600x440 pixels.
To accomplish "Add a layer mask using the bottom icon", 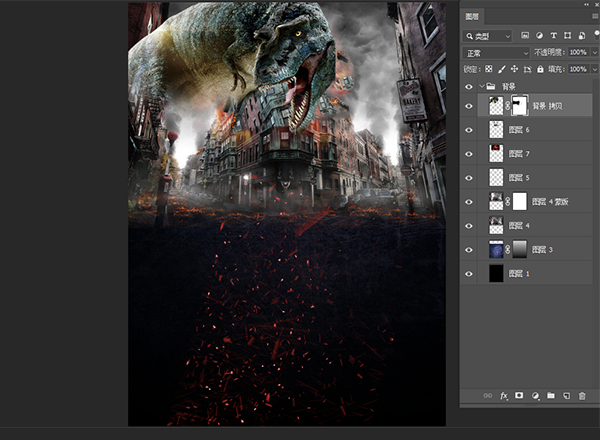I will click(x=519, y=396).
